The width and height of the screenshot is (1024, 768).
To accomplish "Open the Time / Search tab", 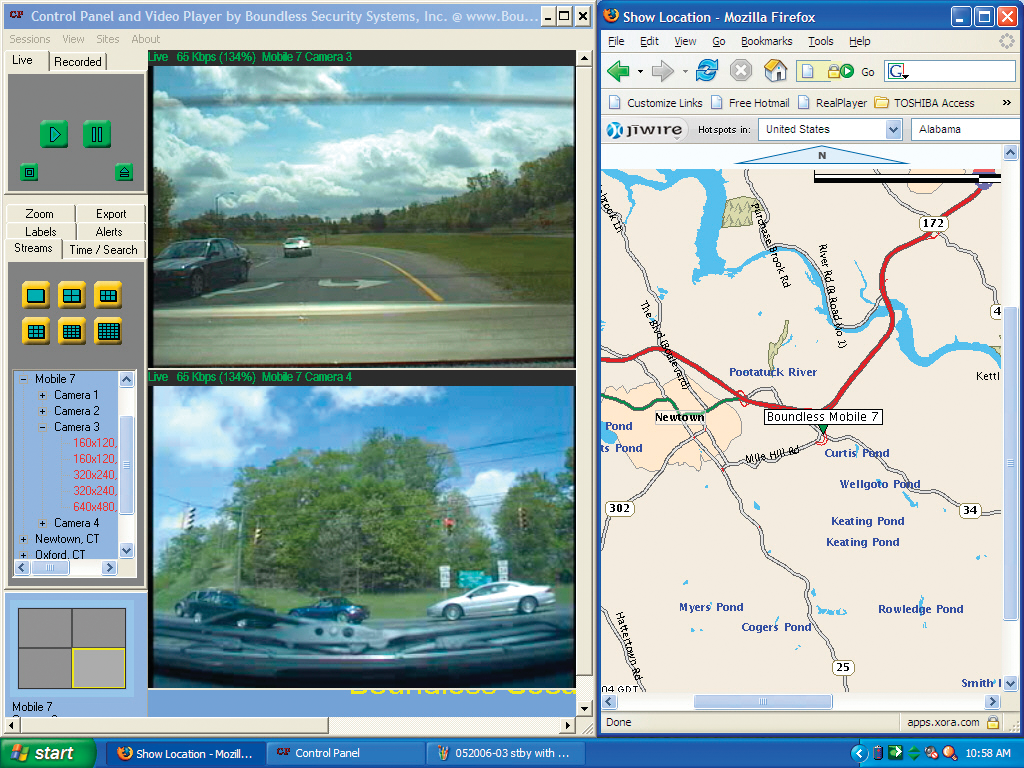I will (104, 249).
